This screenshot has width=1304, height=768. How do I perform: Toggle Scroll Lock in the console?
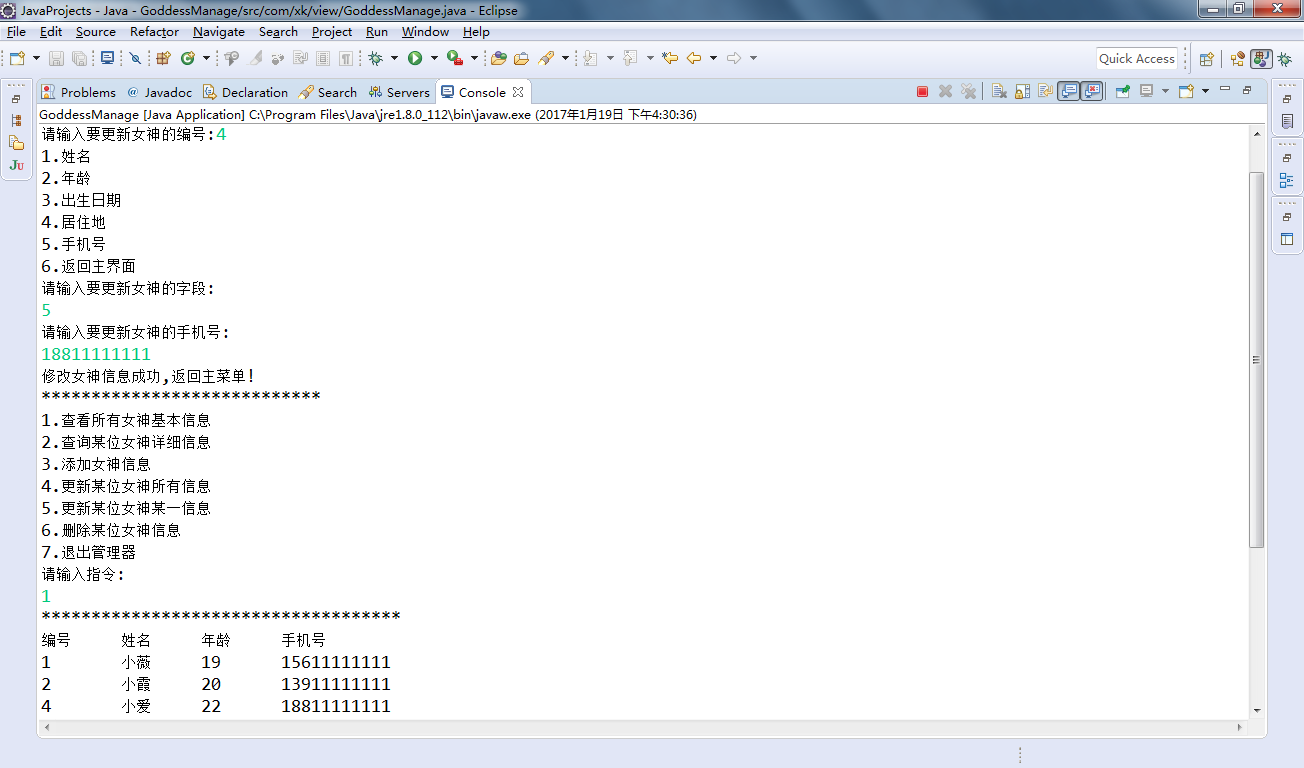click(x=1022, y=91)
